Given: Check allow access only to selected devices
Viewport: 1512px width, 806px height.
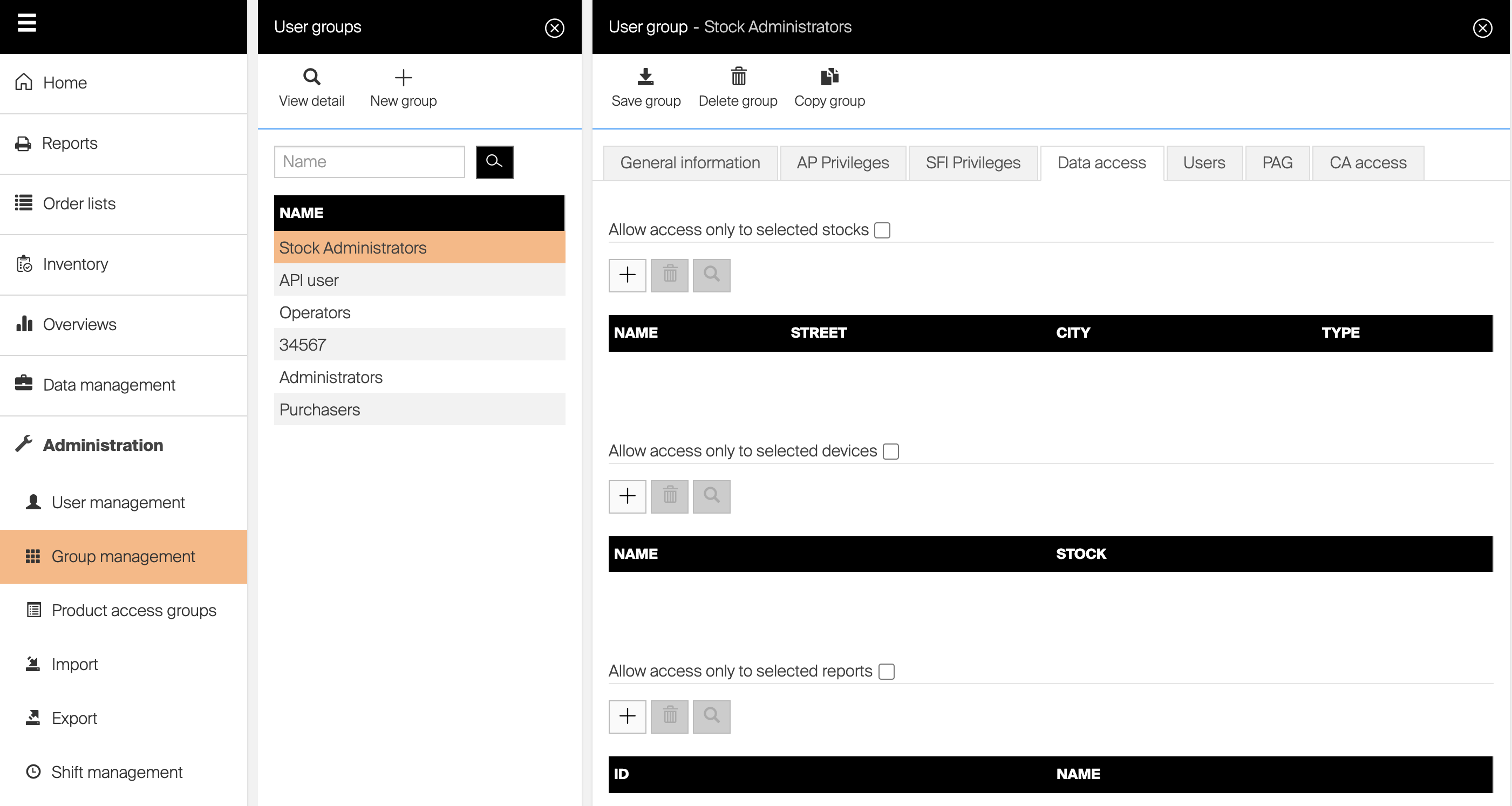Looking at the screenshot, I should 890,452.
